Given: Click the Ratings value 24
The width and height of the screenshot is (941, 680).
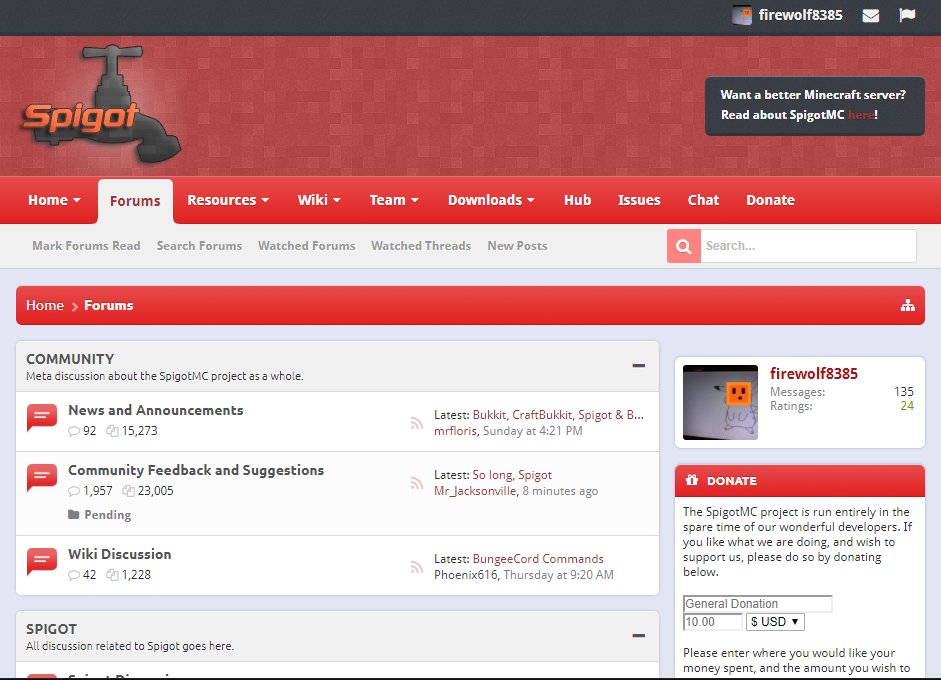Looking at the screenshot, I should pyautogui.click(x=907, y=406).
